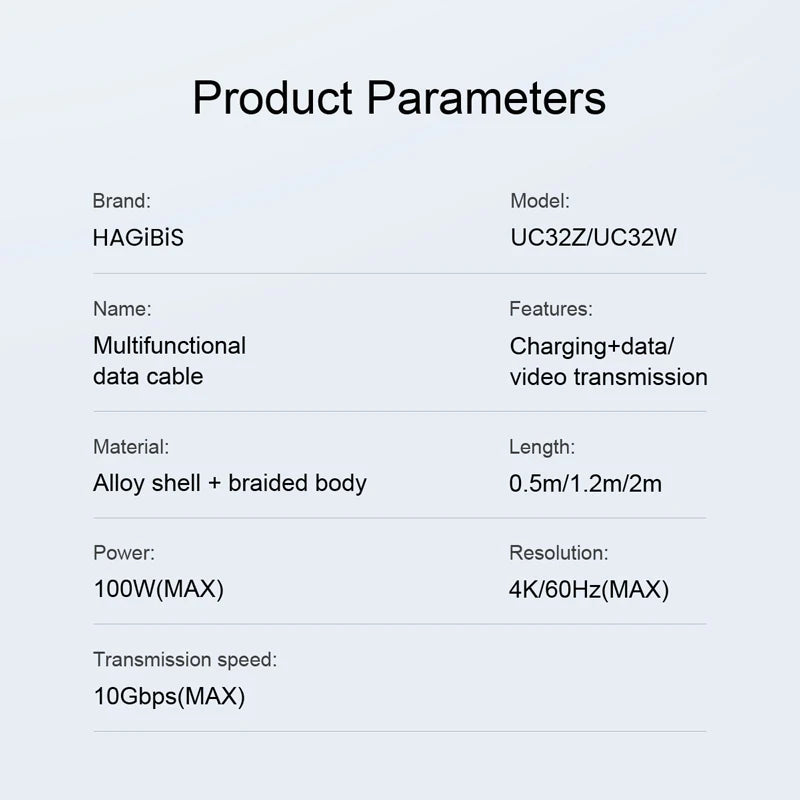Click the Material label

pyautogui.click(x=131, y=447)
